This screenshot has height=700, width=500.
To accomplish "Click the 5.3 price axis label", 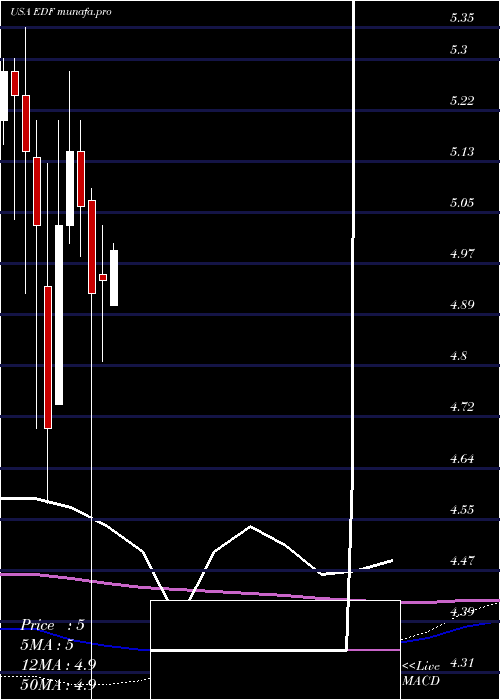I will point(459,50).
